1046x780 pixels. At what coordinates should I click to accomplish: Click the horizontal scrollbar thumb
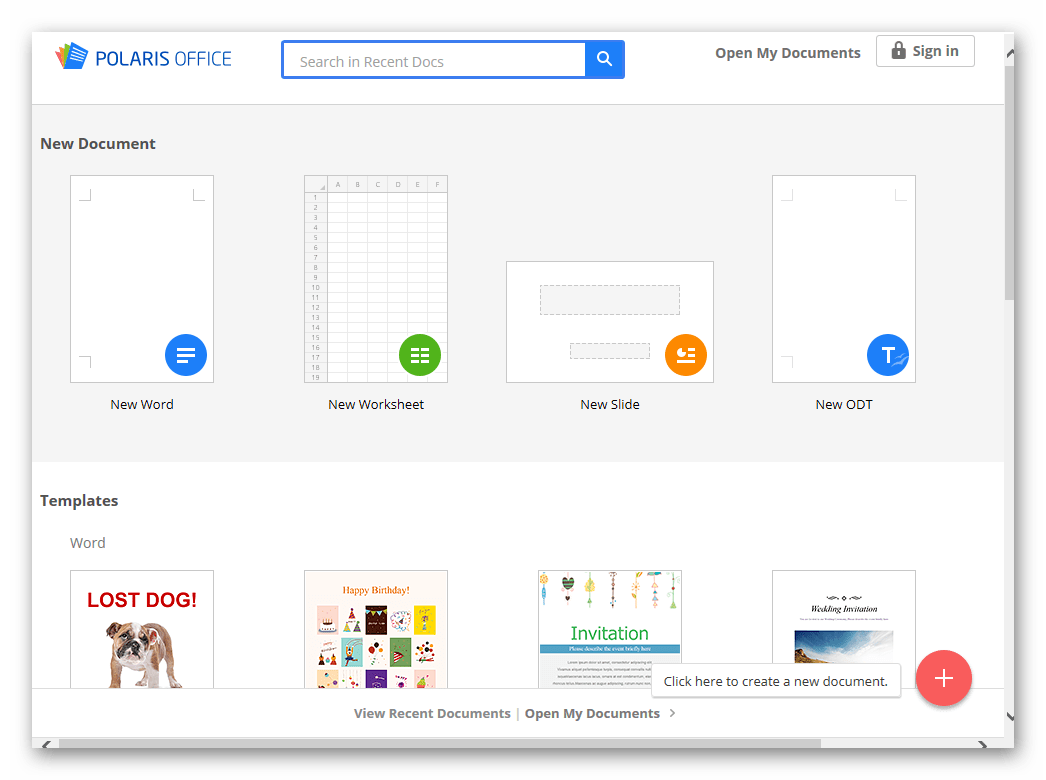pos(440,743)
